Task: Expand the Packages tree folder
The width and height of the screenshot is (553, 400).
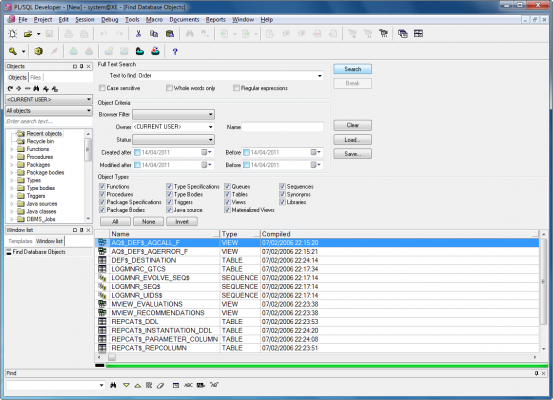Action: pyautogui.click(x=11, y=165)
